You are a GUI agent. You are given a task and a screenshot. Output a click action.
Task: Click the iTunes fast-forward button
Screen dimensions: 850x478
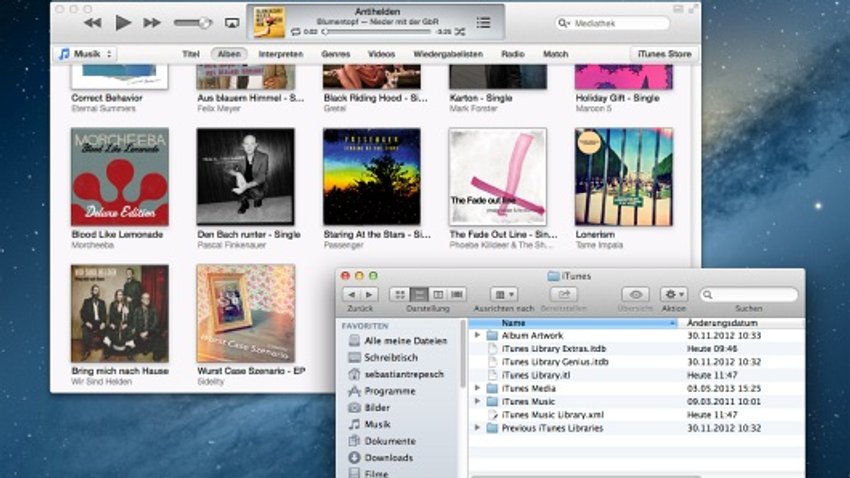pyautogui.click(x=152, y=23)
